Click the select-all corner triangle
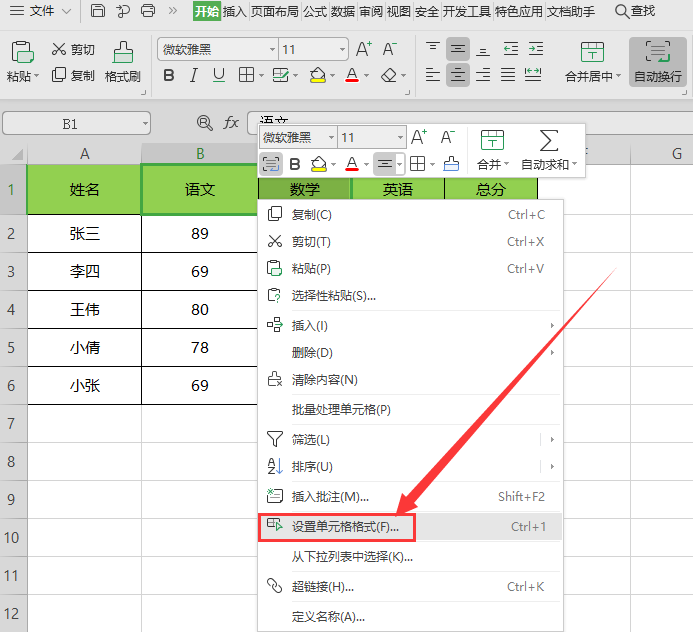This screenshot has width=693, height=632. tap(17, 154)
